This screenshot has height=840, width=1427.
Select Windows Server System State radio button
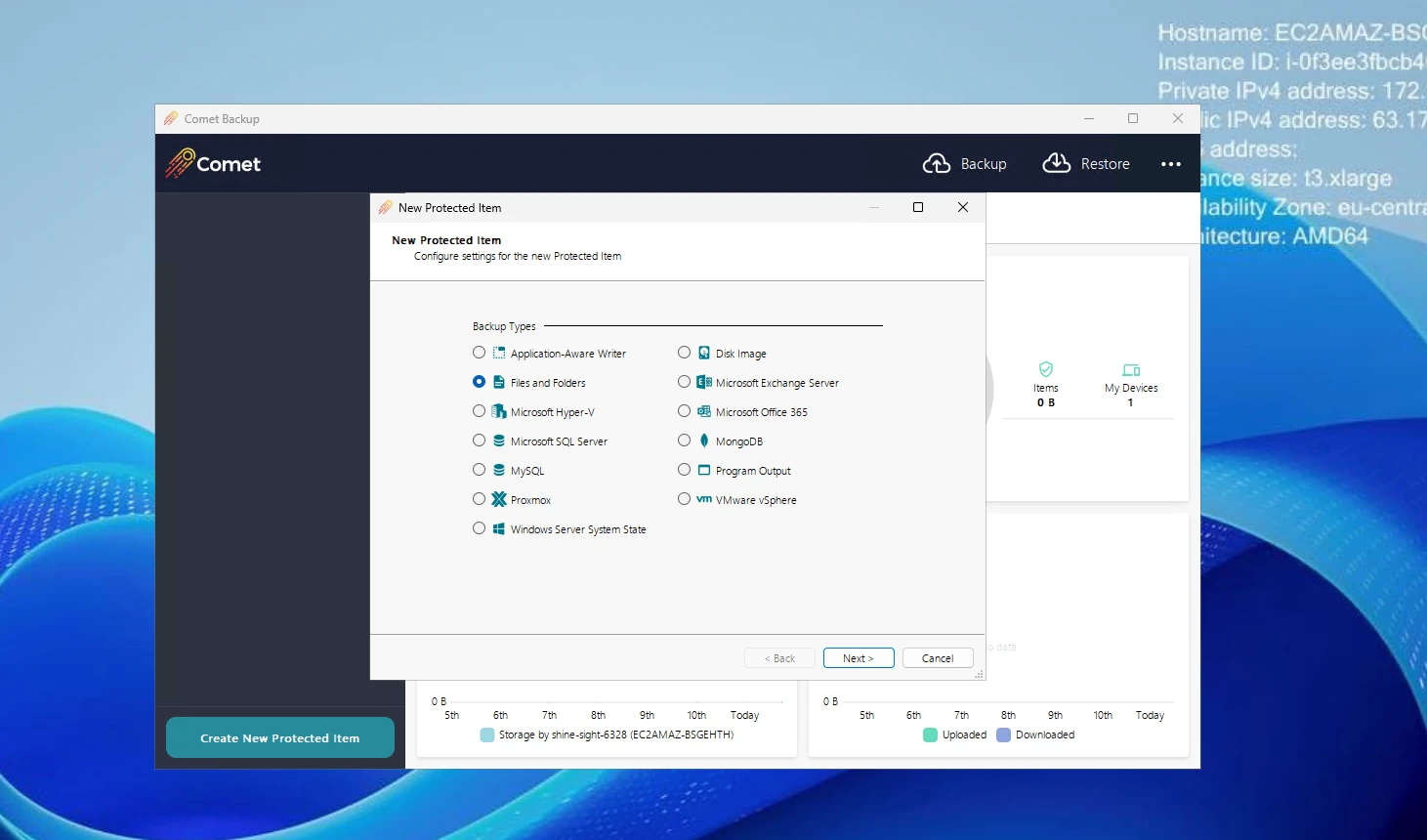pyautogui.click(x=479, y=528)
